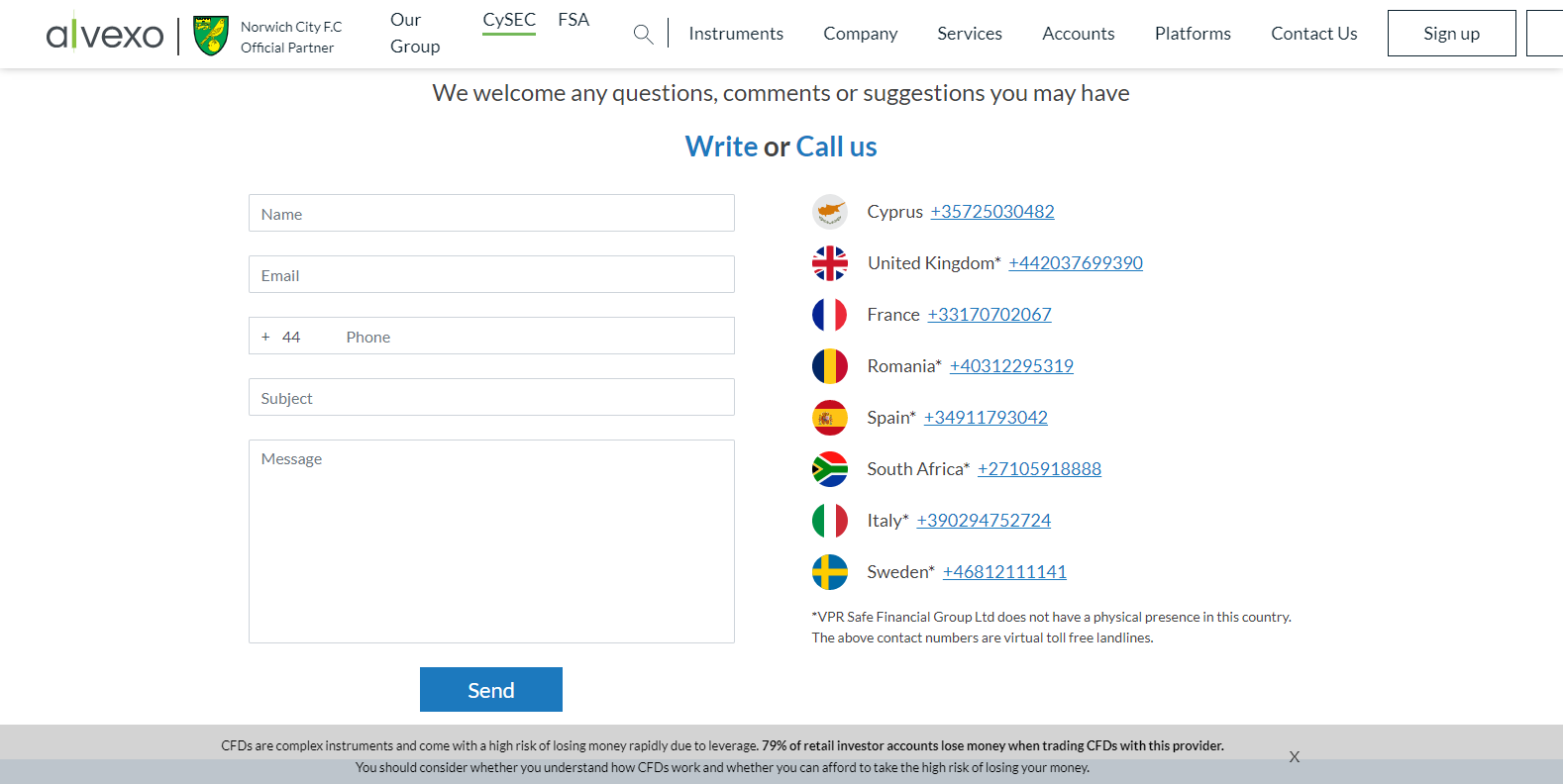Click the Sign up button

point(1452,34)
